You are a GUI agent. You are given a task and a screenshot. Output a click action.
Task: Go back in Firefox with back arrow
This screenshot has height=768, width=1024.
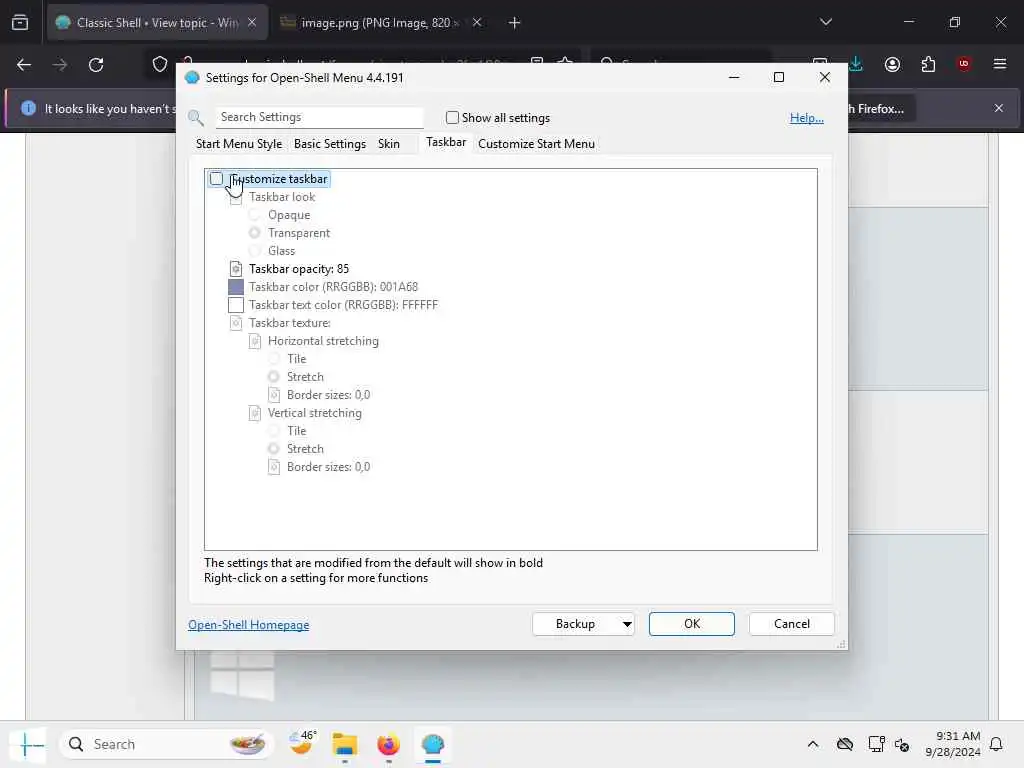pyautogui.click(x=24, y=65)
